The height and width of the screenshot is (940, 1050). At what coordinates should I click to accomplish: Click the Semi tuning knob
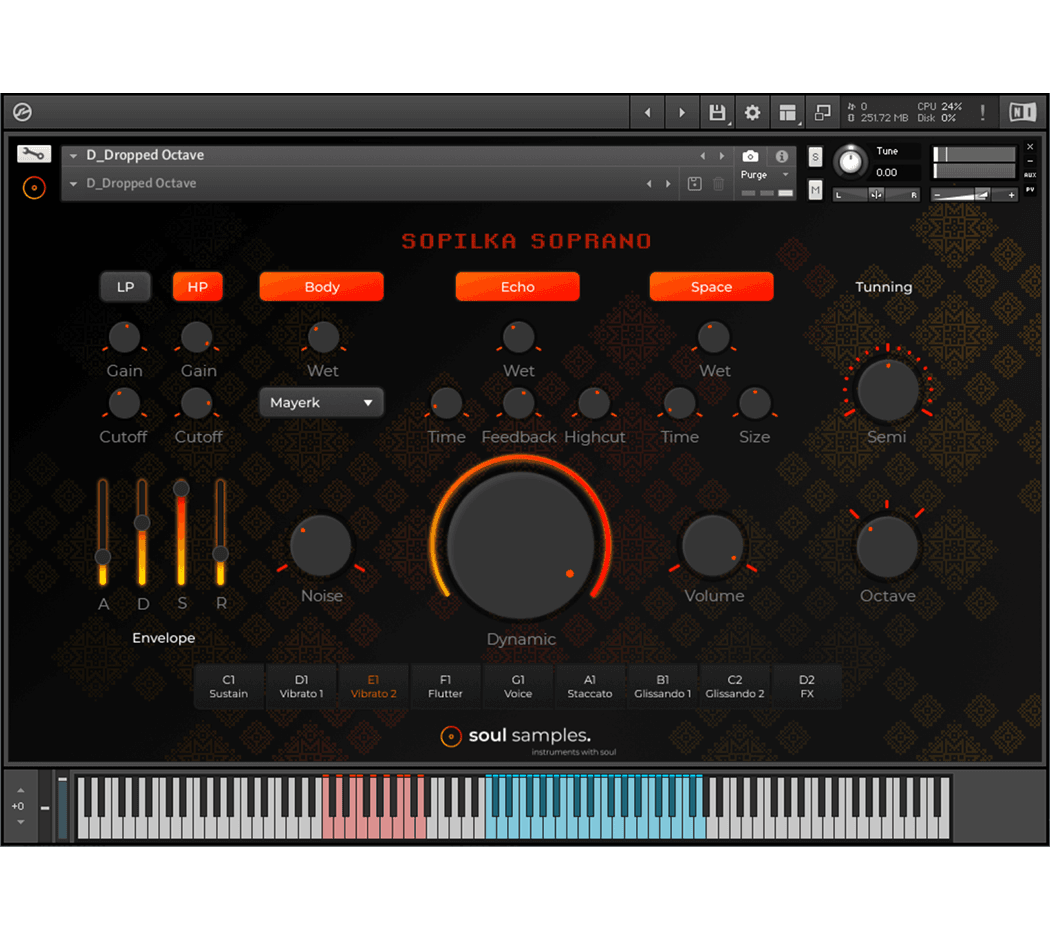[888, 391]
